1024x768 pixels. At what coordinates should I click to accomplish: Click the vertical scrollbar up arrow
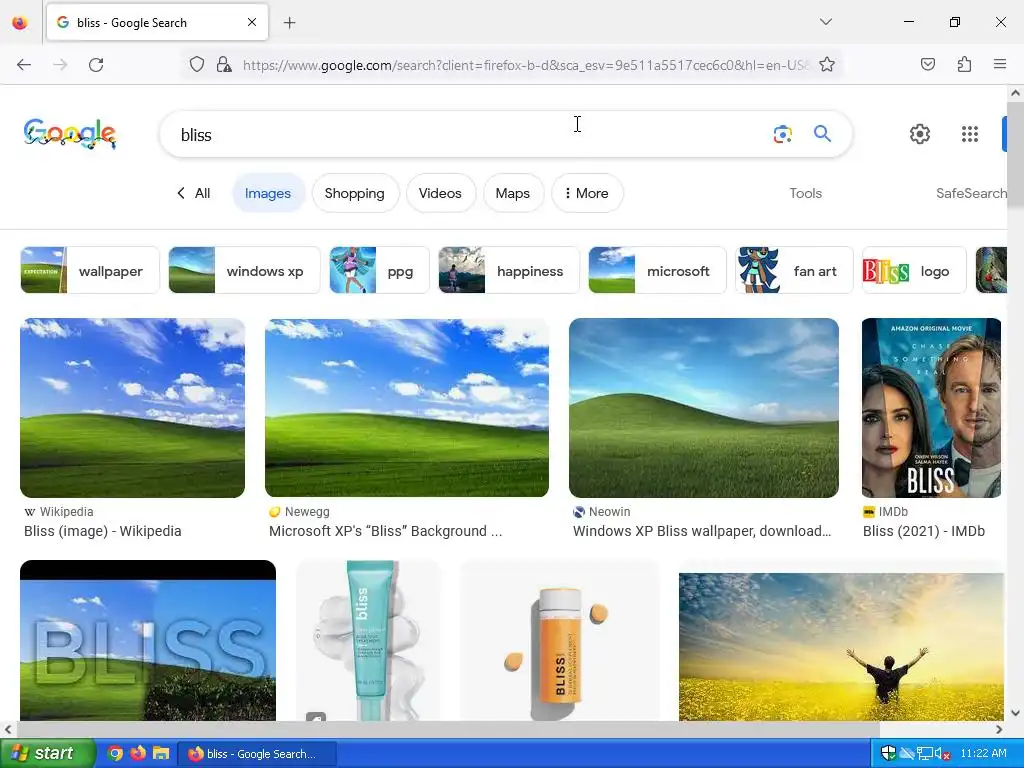(1016, 93)
